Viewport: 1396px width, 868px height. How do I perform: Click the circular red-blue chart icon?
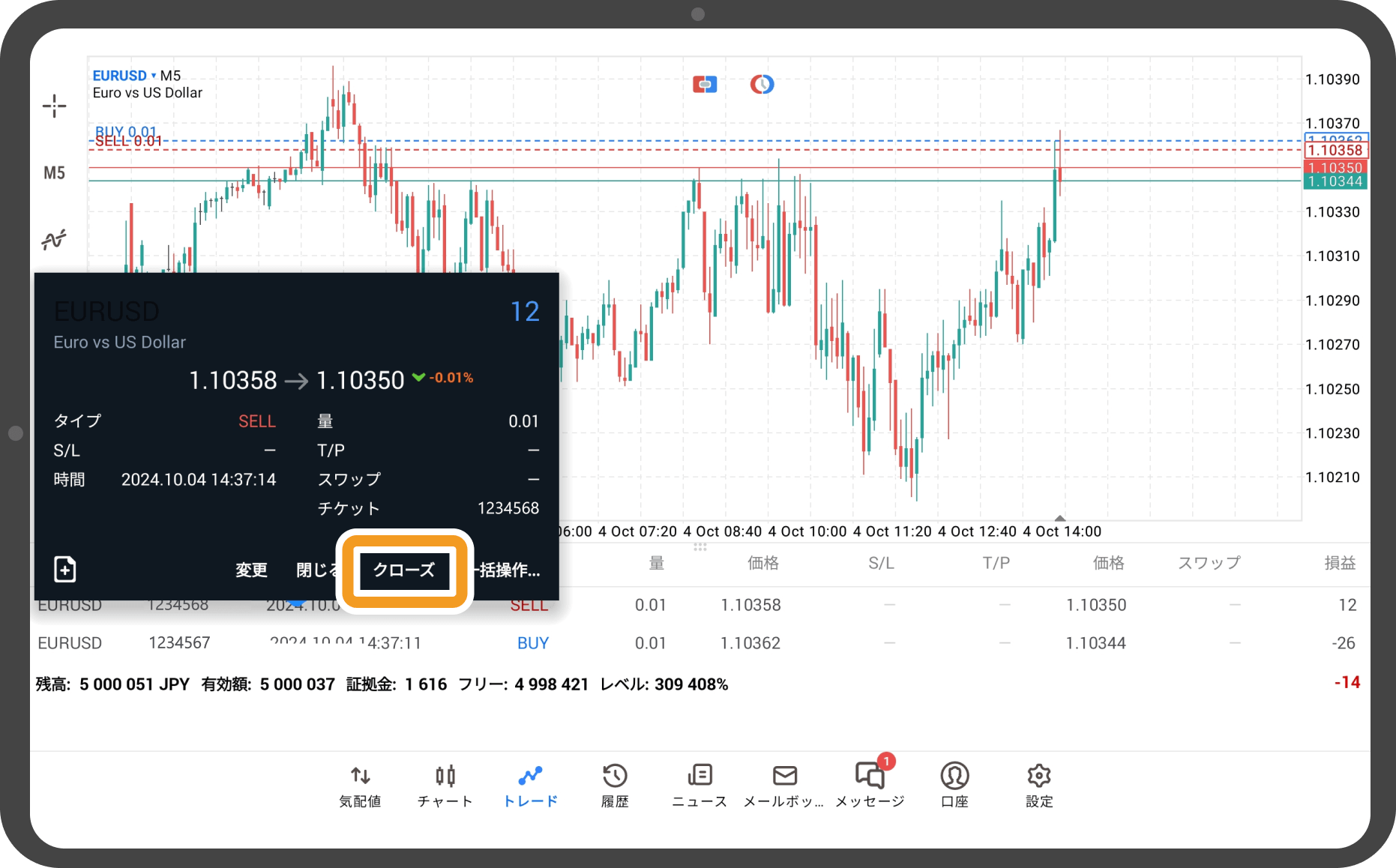tap(762, 85)
